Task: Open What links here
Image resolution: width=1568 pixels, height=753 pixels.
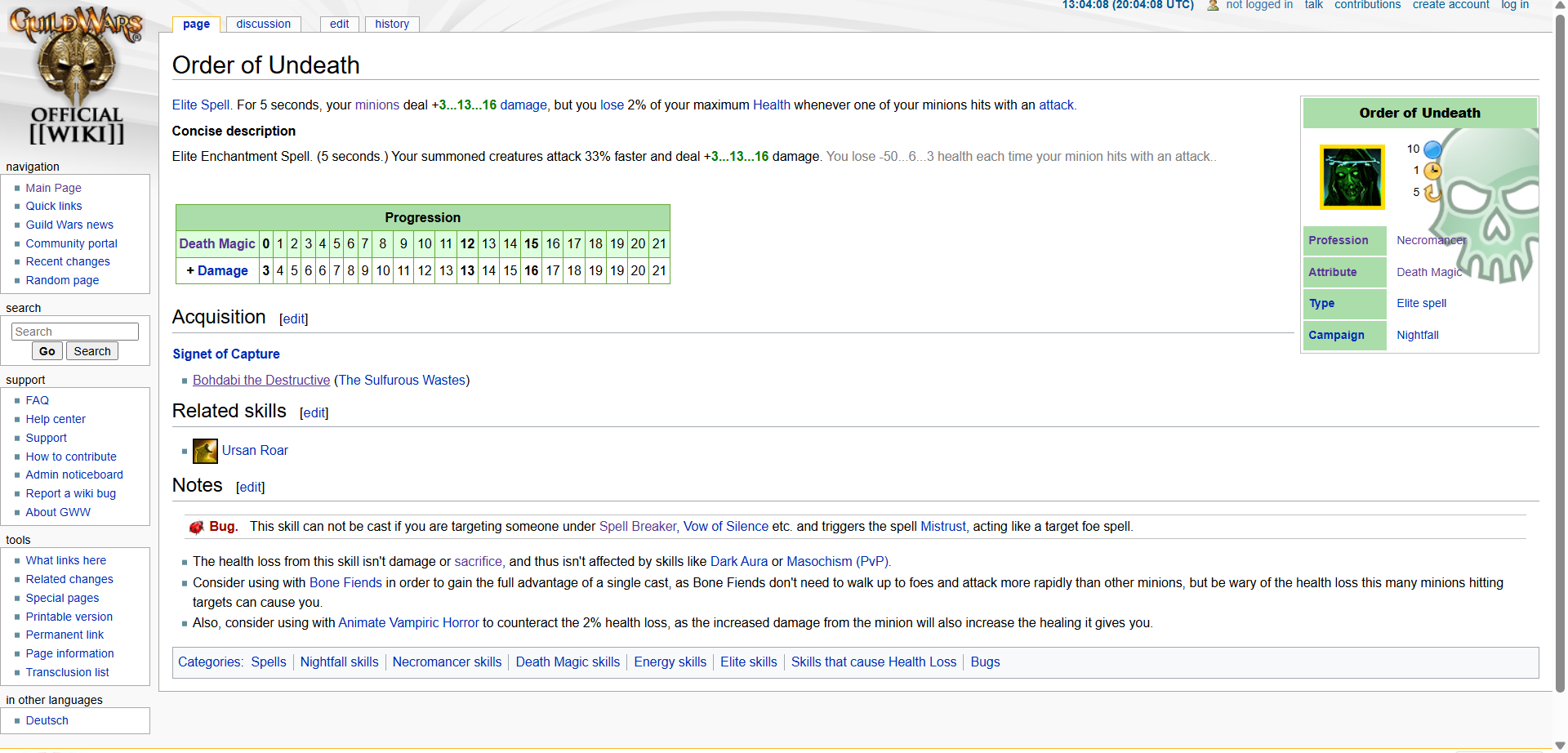Action: pos(65,560)
